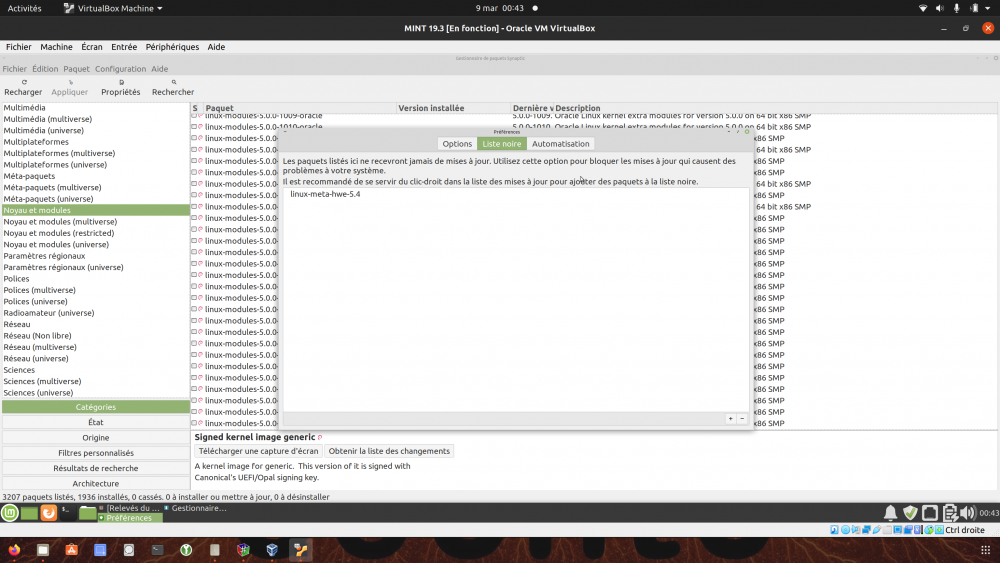Open the VirtualBox Écran menu
This screenshot has height=563, width=1000.
(x=92, y=47)
